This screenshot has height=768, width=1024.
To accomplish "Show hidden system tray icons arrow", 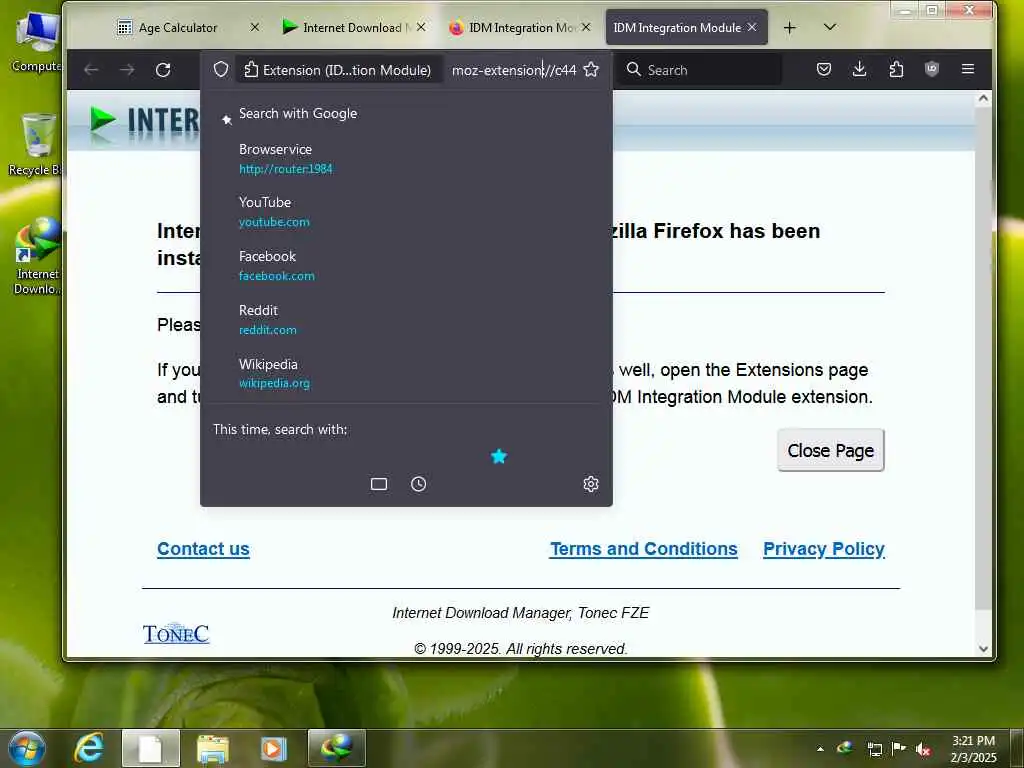I will [820, 749].
